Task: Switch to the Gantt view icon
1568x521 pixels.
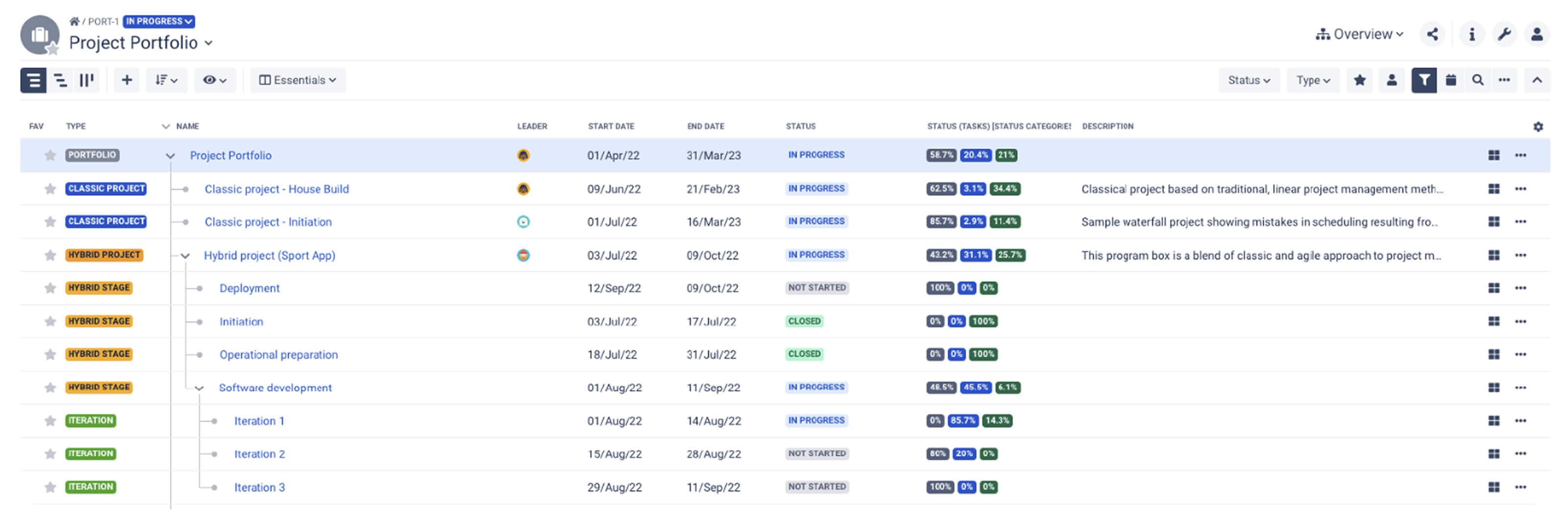Action: [60, 80]
